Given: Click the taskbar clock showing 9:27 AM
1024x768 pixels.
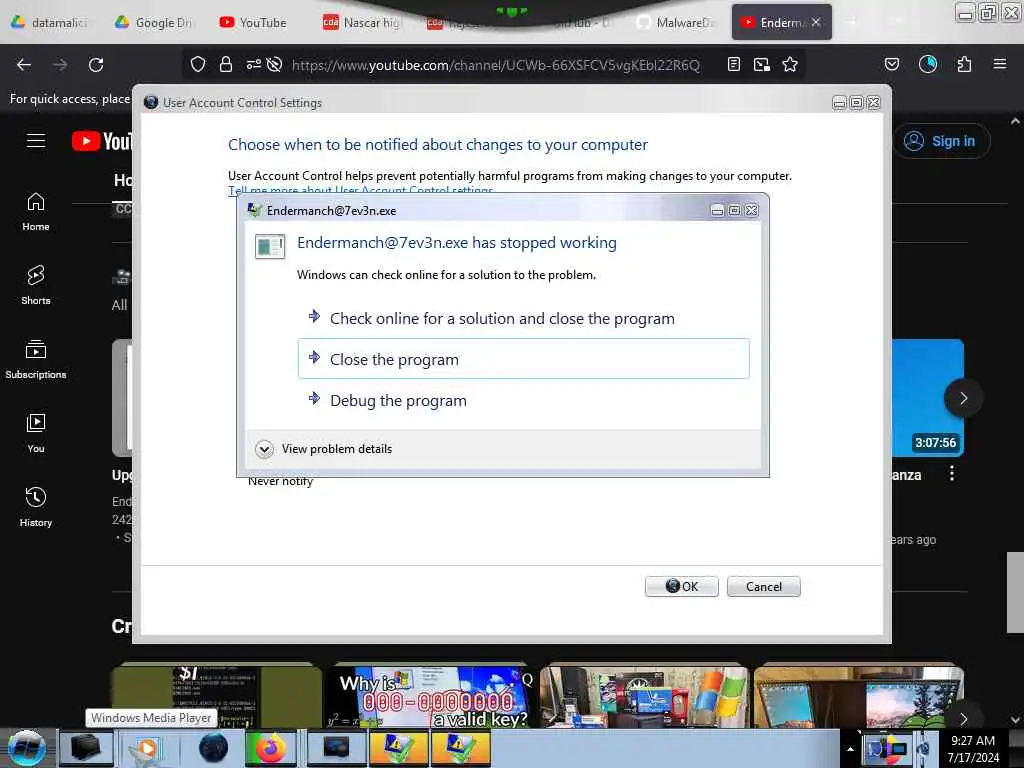Looking at the screenshot, I should [x=973, y=749].
